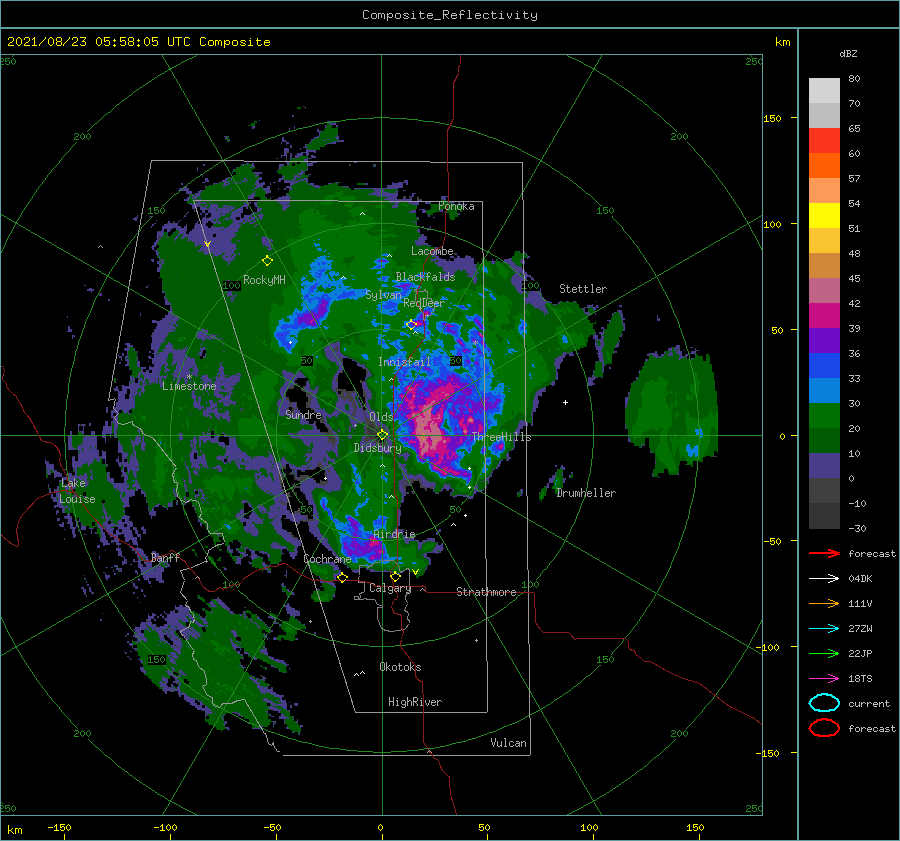The width and height of the screenshot is (900, 841).
Task: Click the Sylvan label
Action: point(383,295)
